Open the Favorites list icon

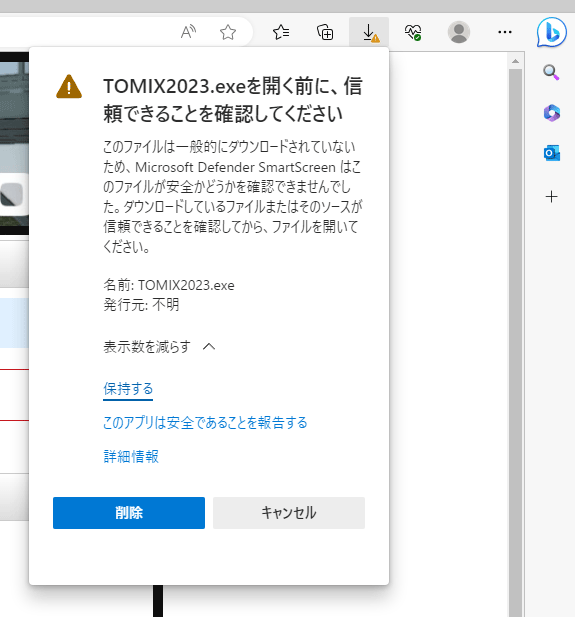point(281,32)
